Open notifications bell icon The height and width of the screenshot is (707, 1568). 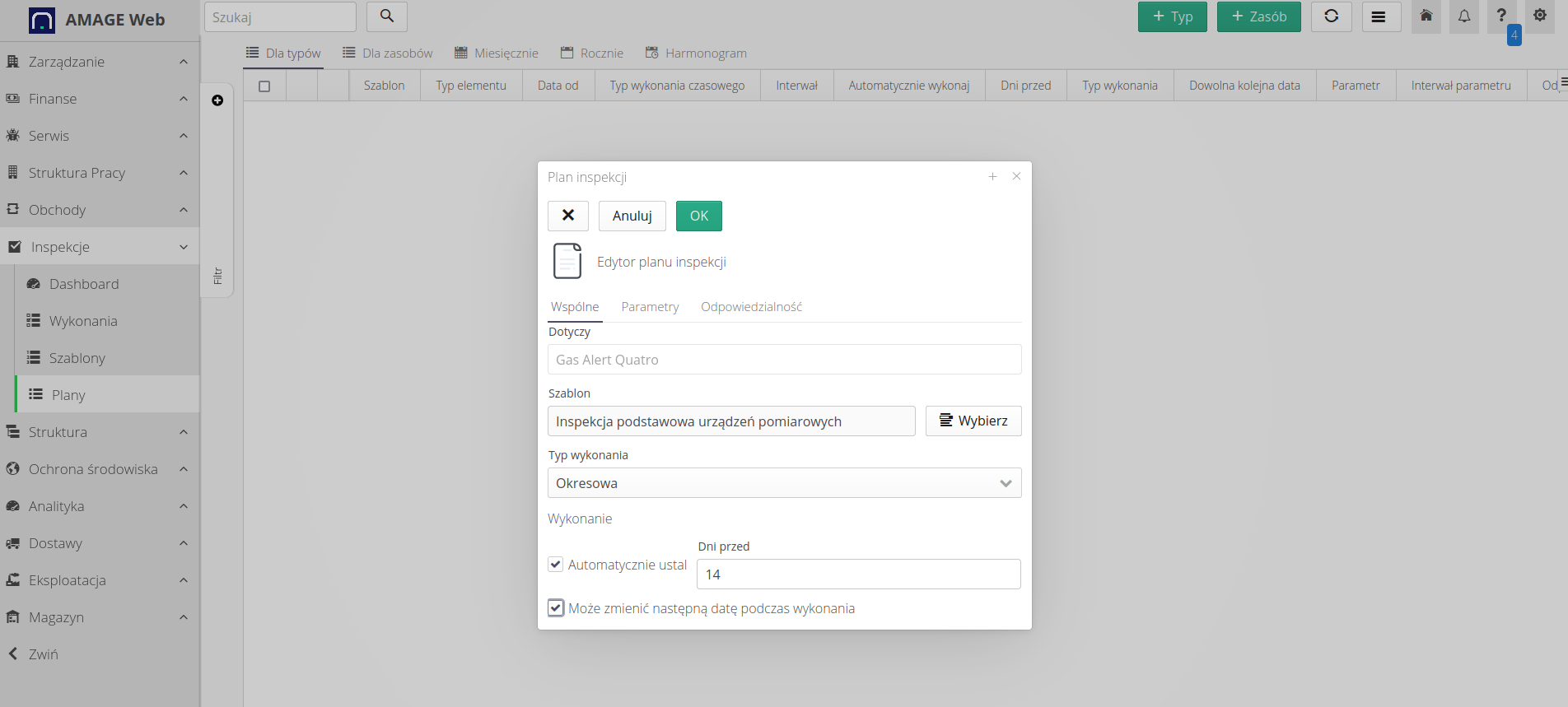[1463, 16]
